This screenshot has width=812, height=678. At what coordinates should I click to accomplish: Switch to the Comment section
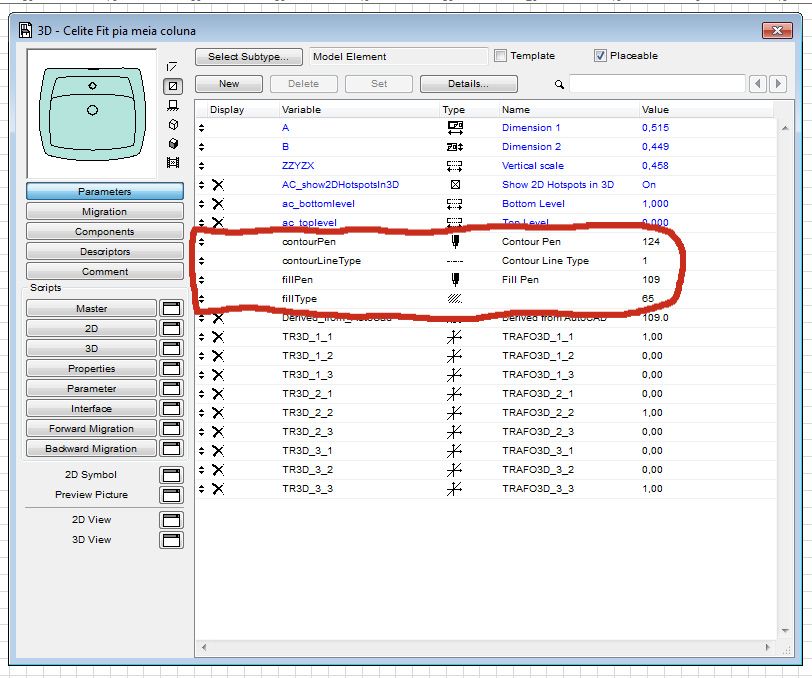[x=105, y=271]
